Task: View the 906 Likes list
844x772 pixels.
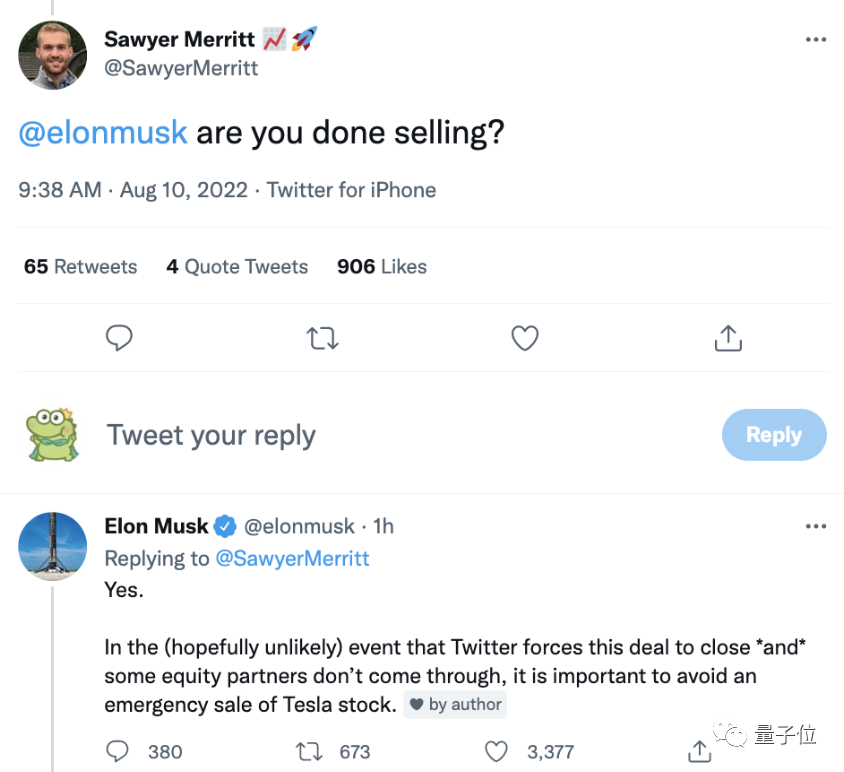Action: tap(382, 267)
